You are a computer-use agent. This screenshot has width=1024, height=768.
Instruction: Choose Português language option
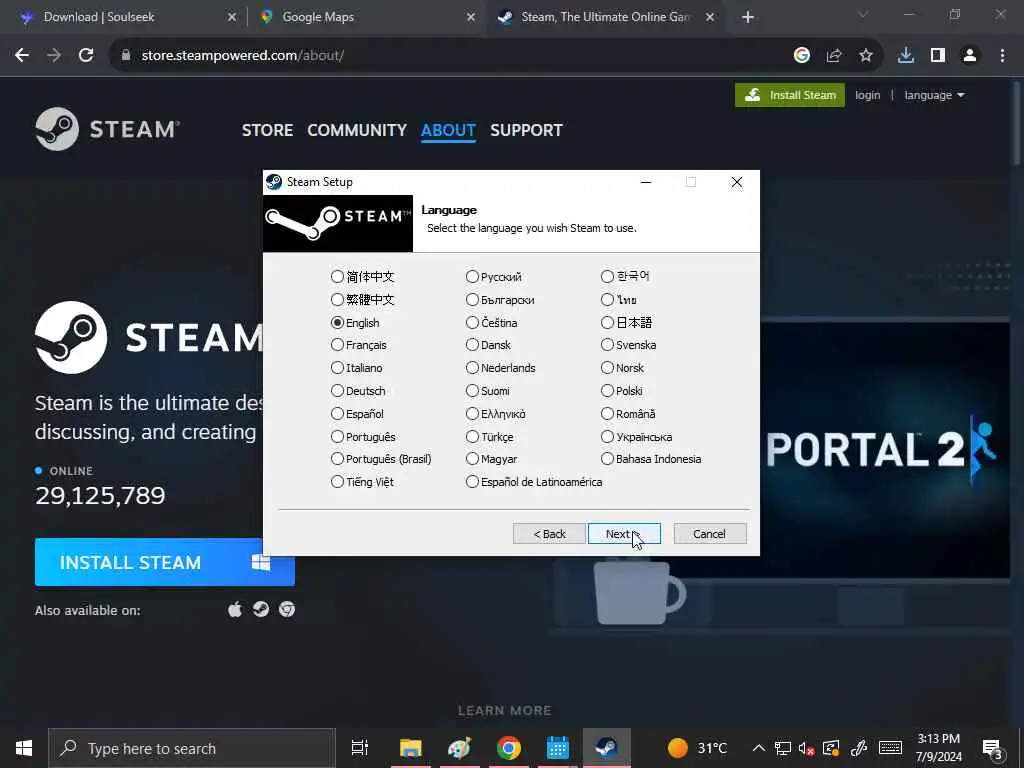coord(337,436)
